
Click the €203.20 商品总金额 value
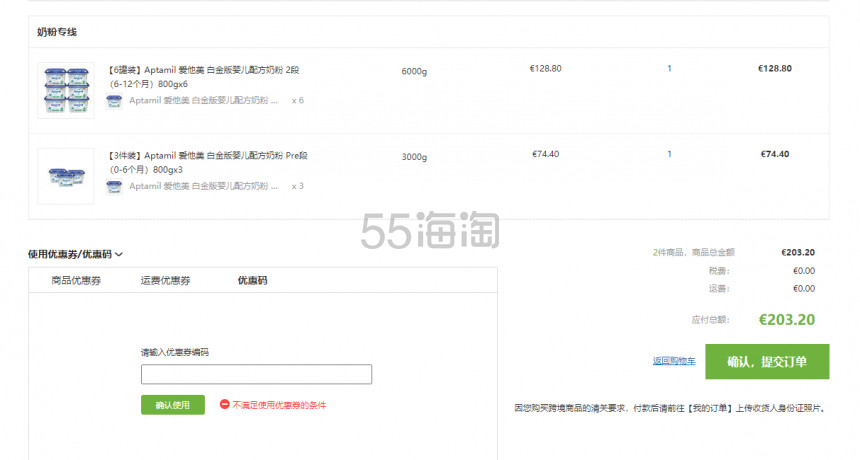798,252
